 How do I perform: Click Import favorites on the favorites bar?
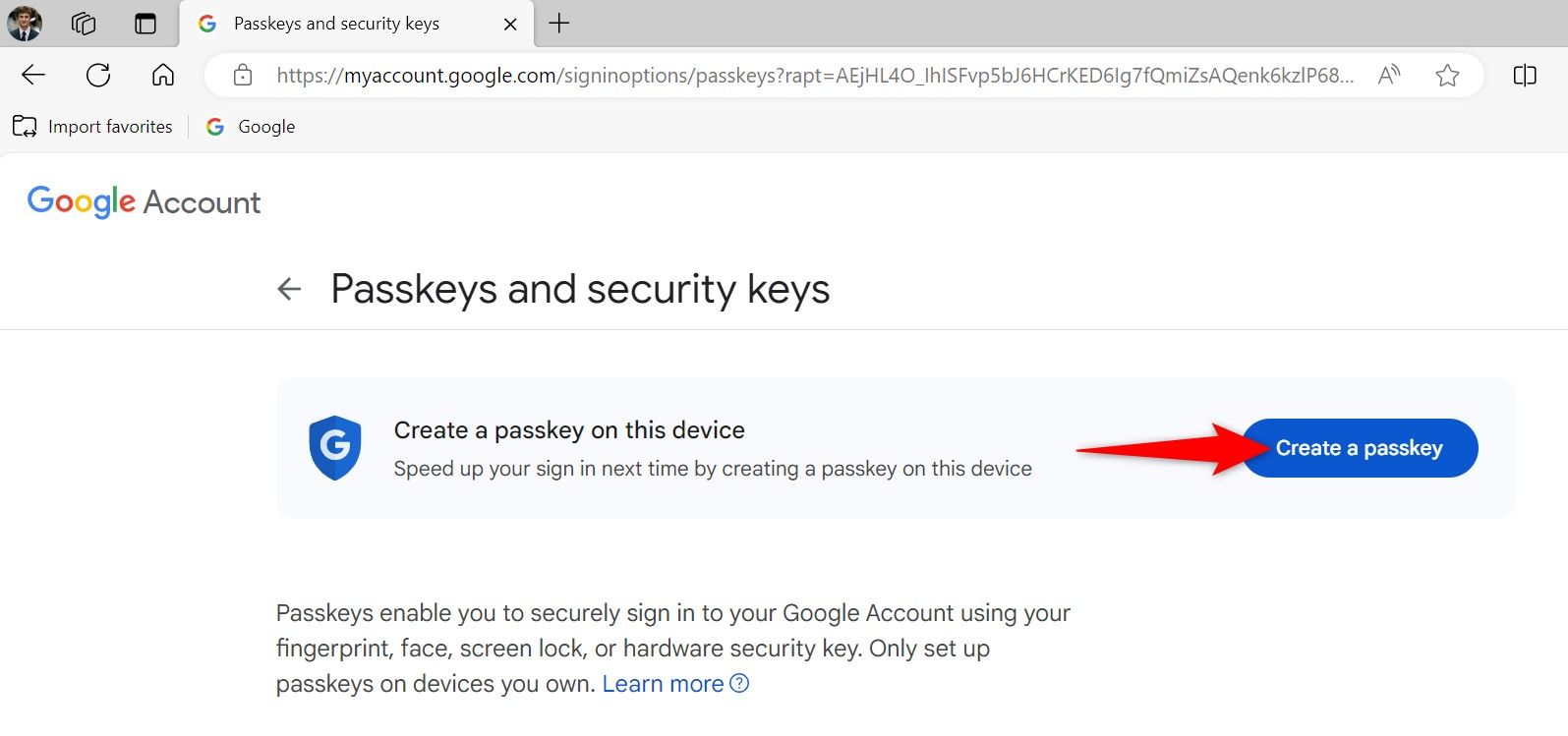tap(93, 126)
